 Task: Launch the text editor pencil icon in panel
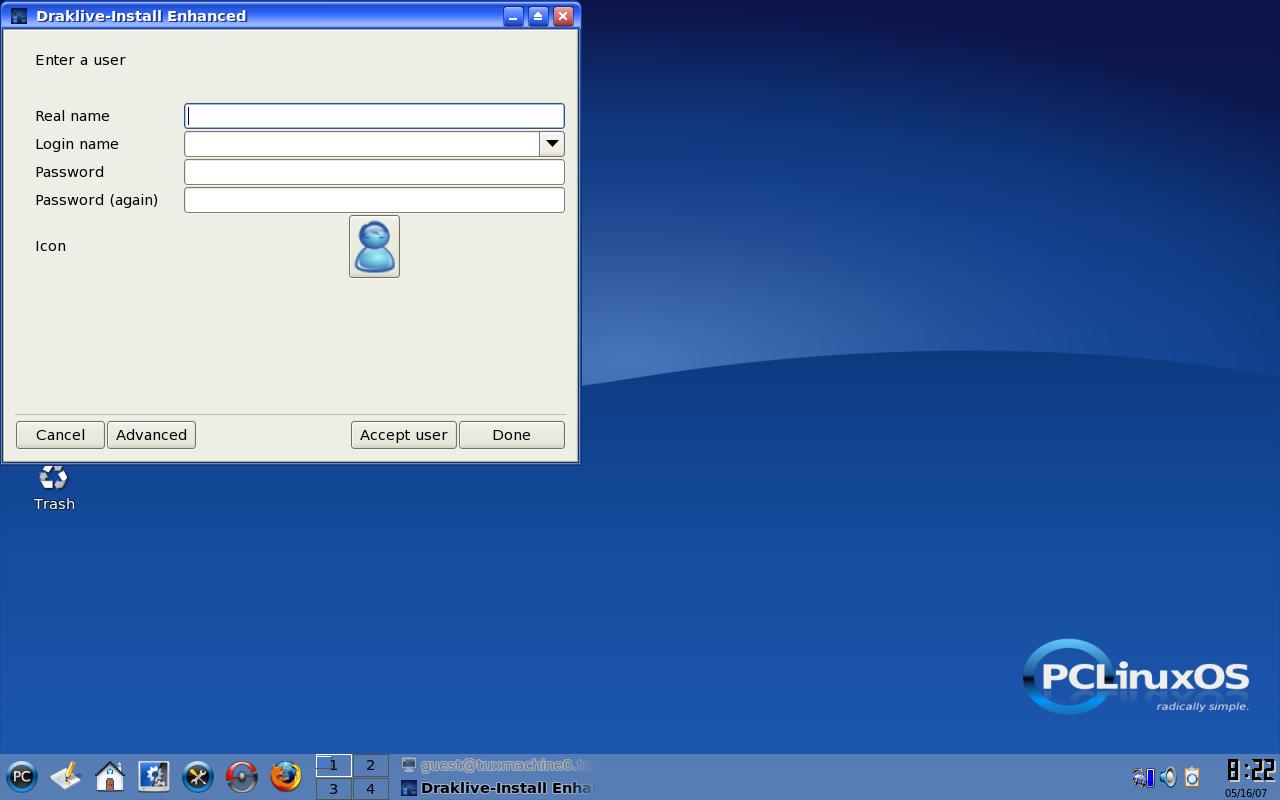point(66,776)
